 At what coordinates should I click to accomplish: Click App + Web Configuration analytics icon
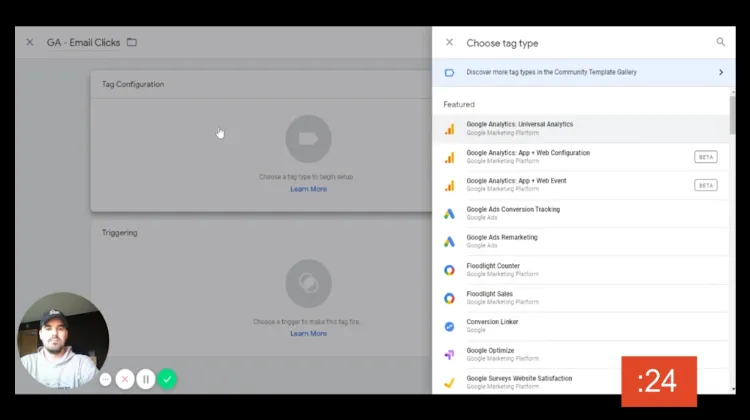coord(449,157)
